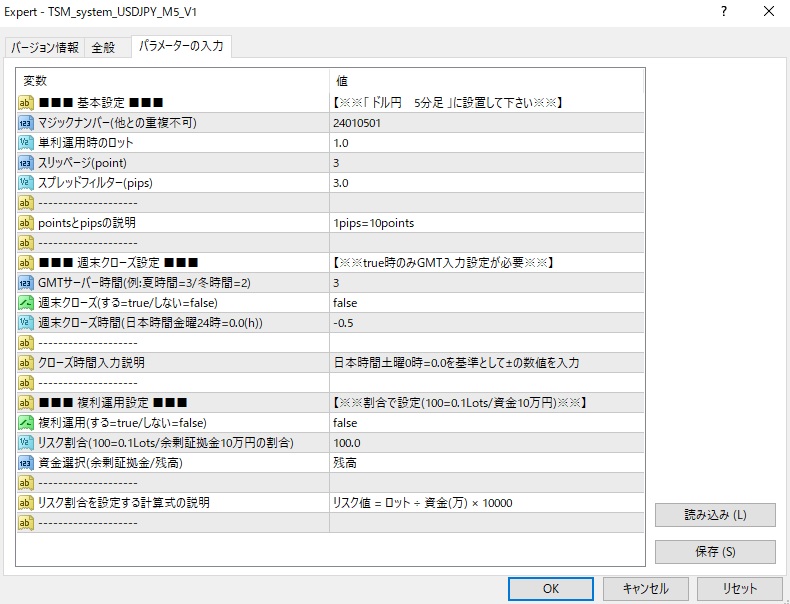Screen dimensions: 790x604
Task: Click the string icon beside クローズ時間入力説明
Action: point(25,363)
